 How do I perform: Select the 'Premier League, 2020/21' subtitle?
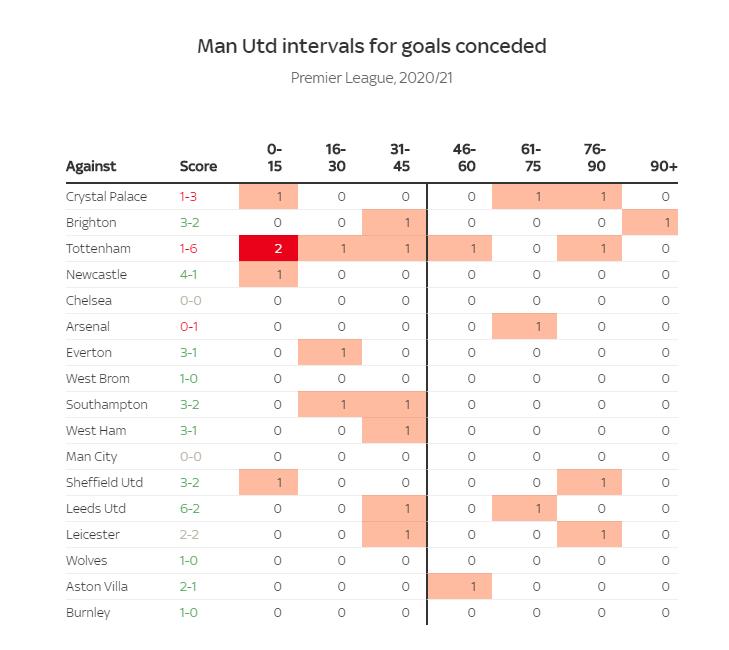tap(372, 77)
